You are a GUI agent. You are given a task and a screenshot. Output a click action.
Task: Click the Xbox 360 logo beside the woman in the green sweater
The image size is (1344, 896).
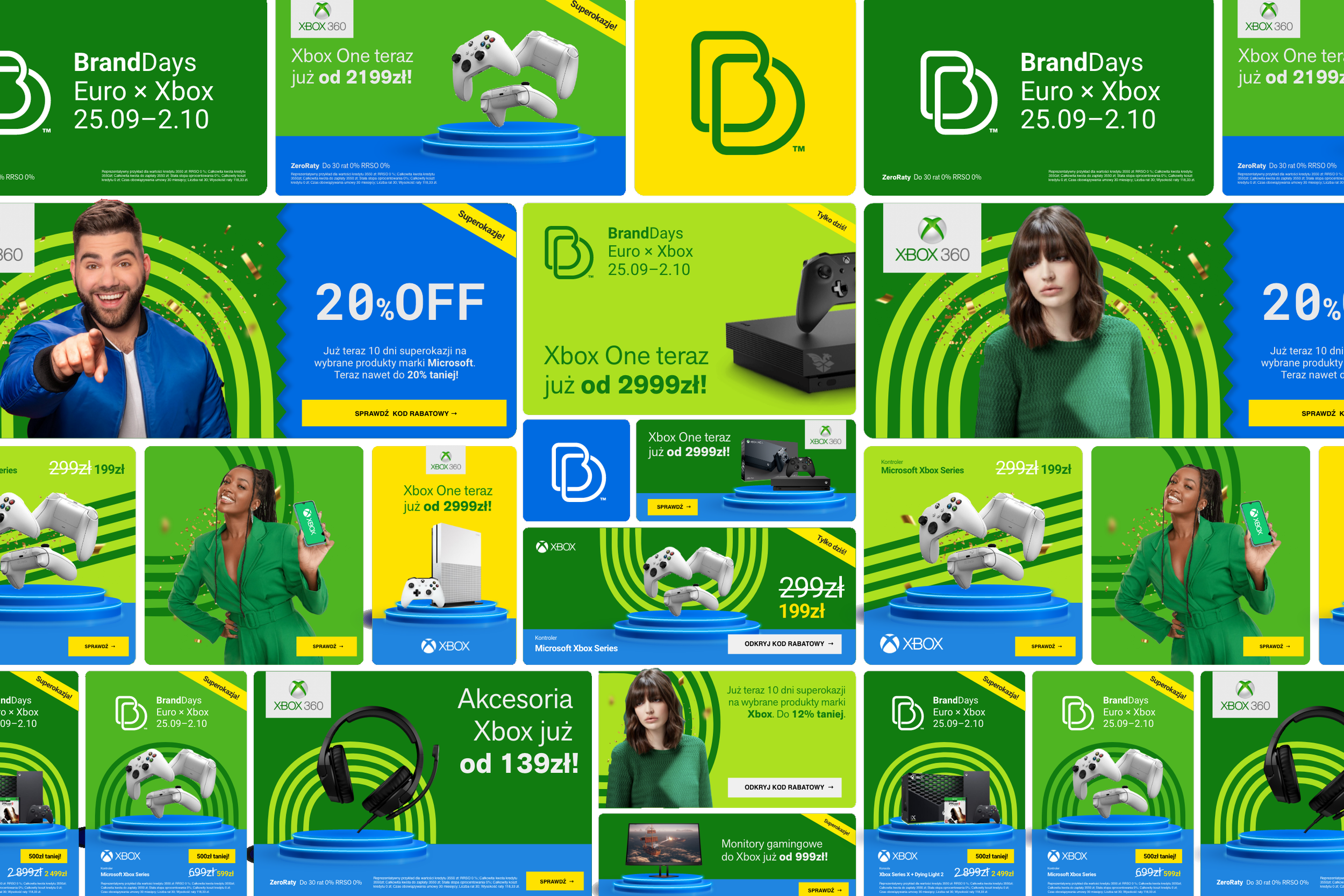[x=932, y=238]
